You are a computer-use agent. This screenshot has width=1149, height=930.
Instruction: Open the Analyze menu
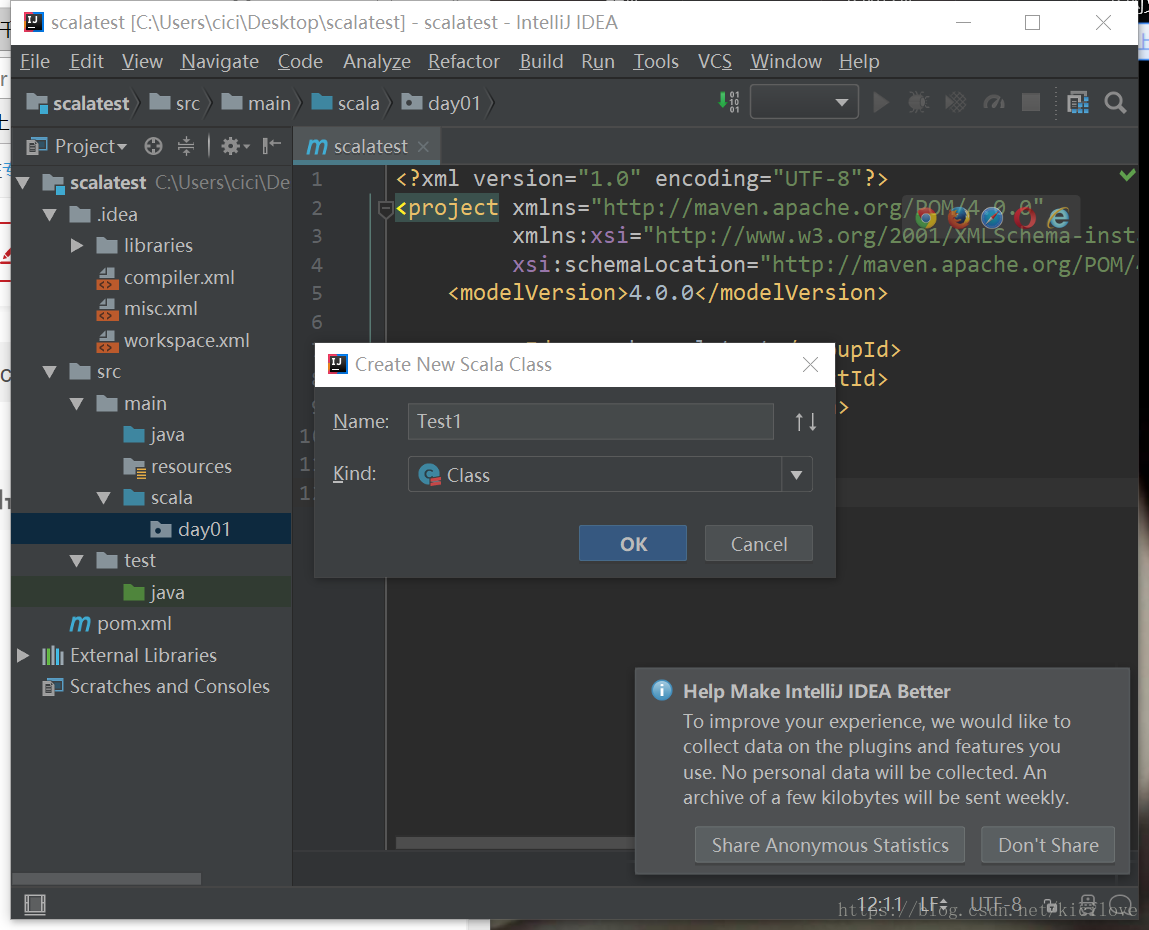tap(377, 62)
